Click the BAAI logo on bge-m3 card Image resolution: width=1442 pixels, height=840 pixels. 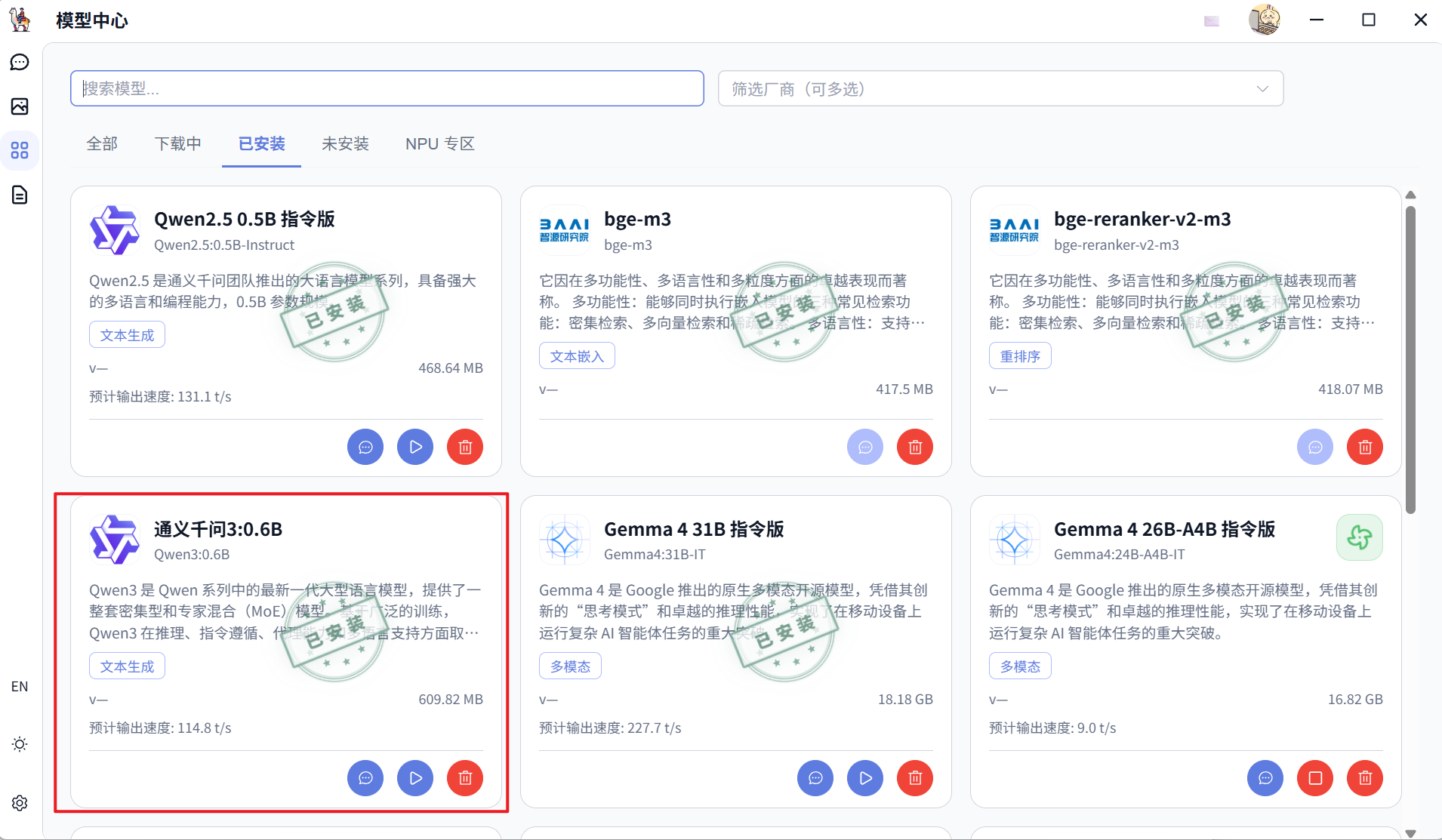(x=564, y=230)
